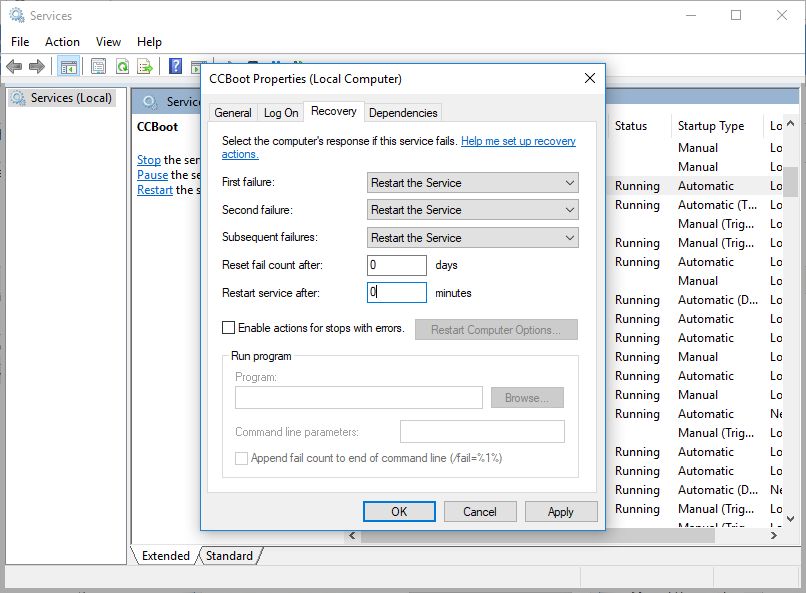Open the Extended view tab
The height and width of the screenshot is (593, 806).
tap(166, 555)
